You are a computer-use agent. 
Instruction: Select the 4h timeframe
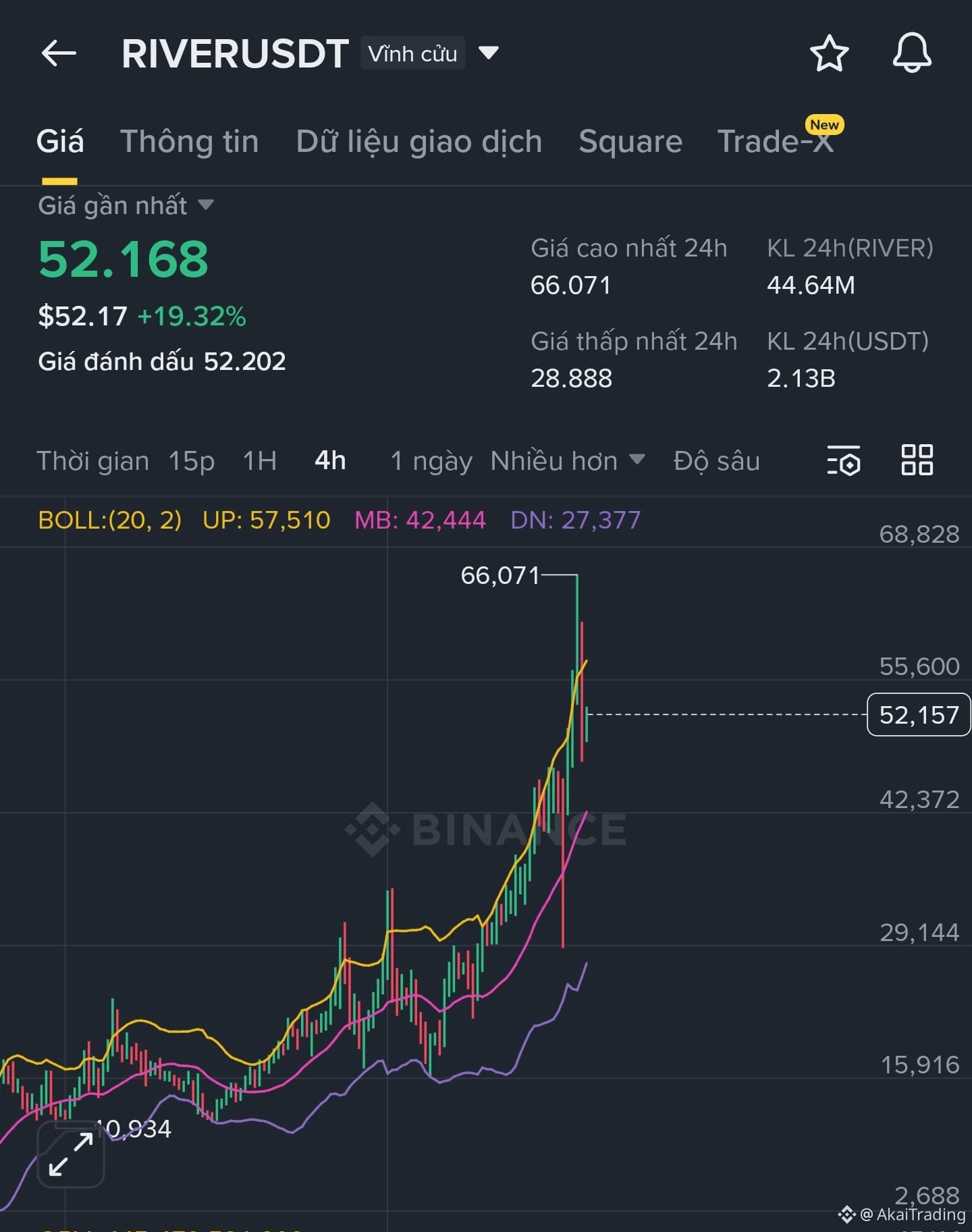330,461
